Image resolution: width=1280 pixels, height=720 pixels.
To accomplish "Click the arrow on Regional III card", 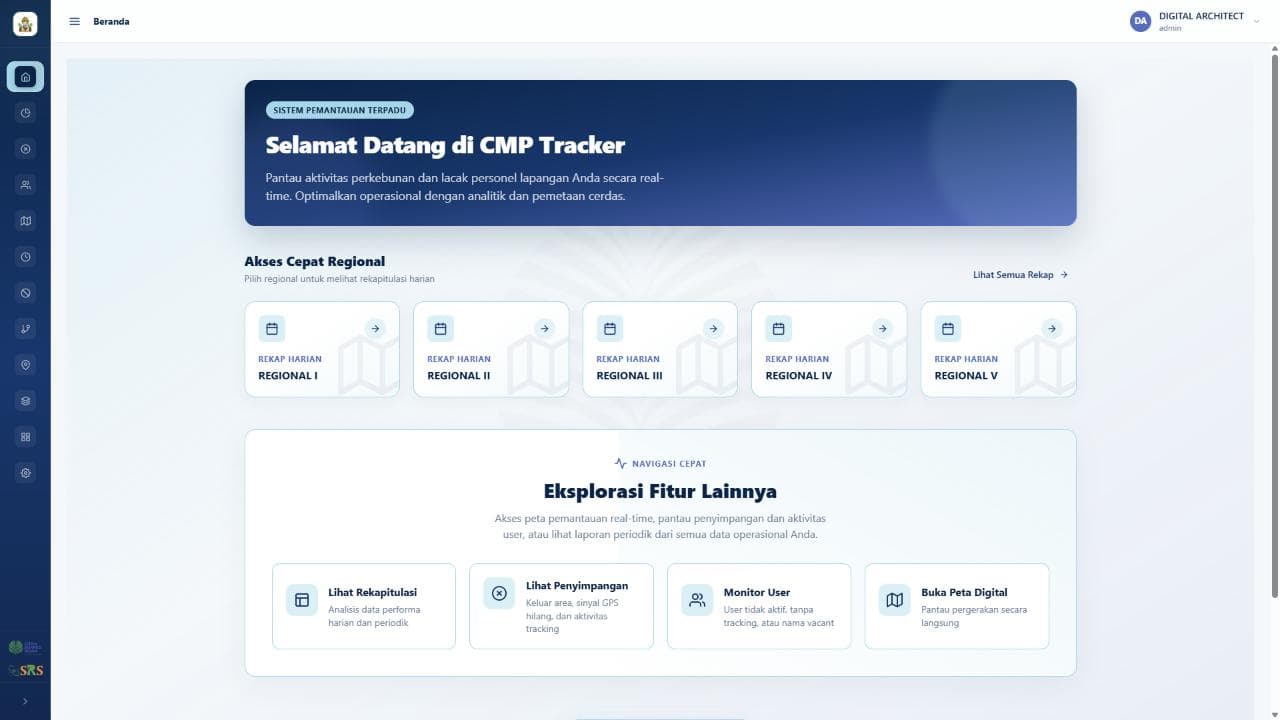I will (713, 328).
